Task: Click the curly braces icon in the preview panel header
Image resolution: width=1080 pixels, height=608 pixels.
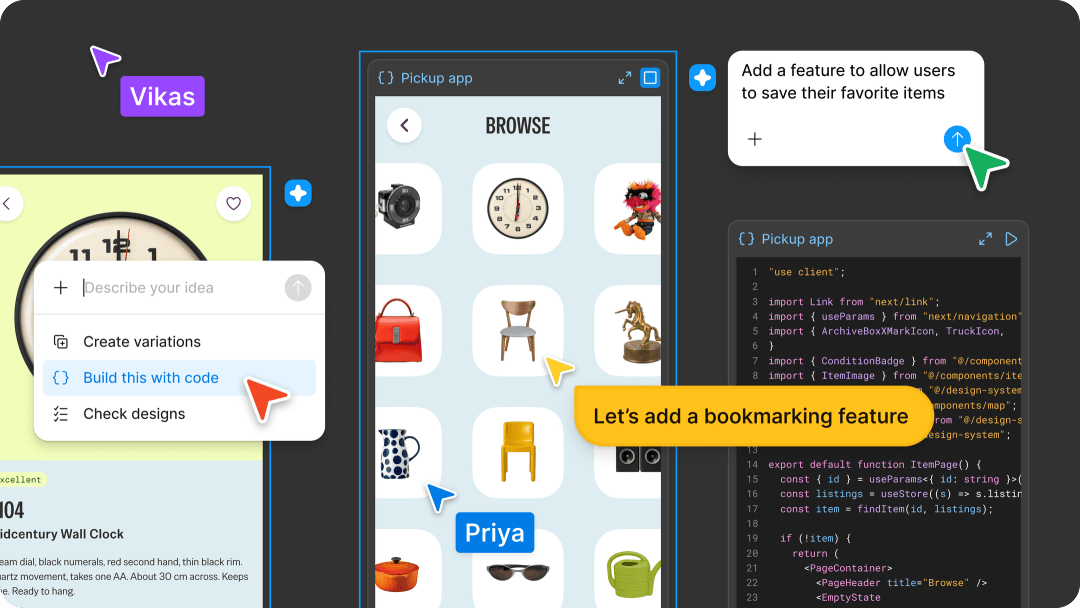Action: 386,78
